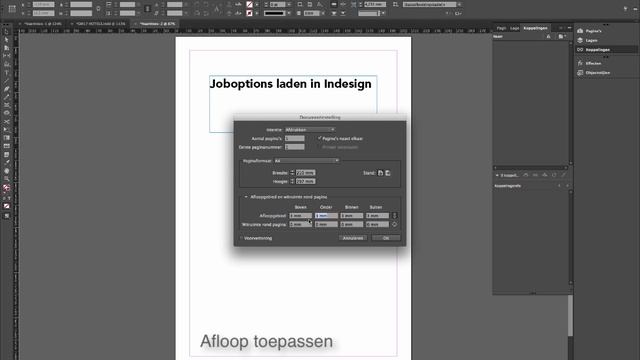Click the Koppelingen panel icon in dock
Screen dimensions: 640x360
[580, 50]
